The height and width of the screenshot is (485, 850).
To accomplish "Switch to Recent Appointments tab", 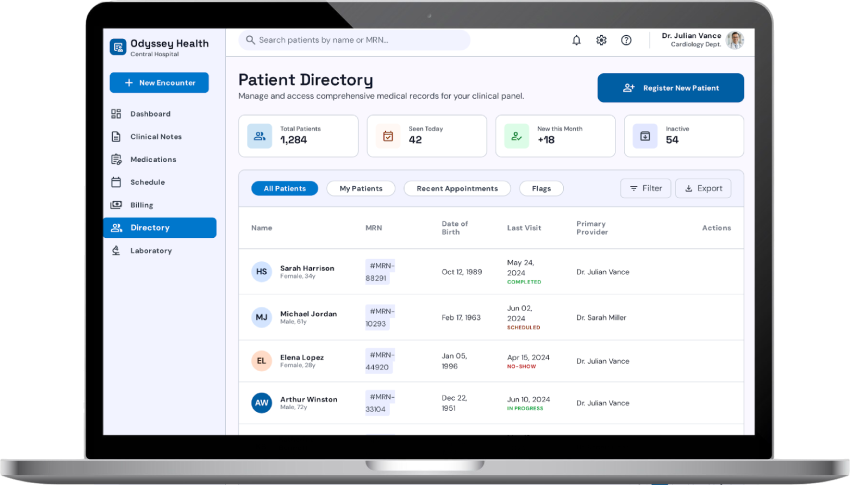I will coord(457,189).
